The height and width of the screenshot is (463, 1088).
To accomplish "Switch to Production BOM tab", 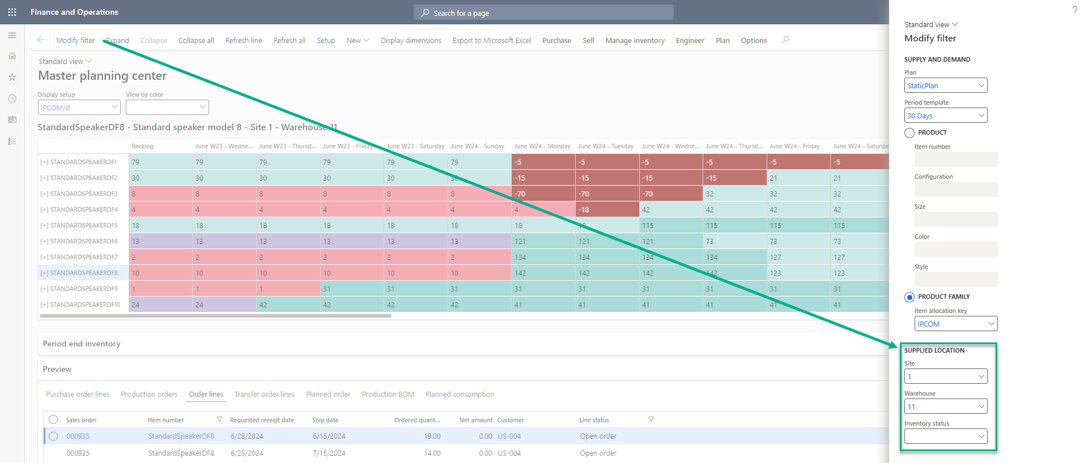I will tap(388, 394).
